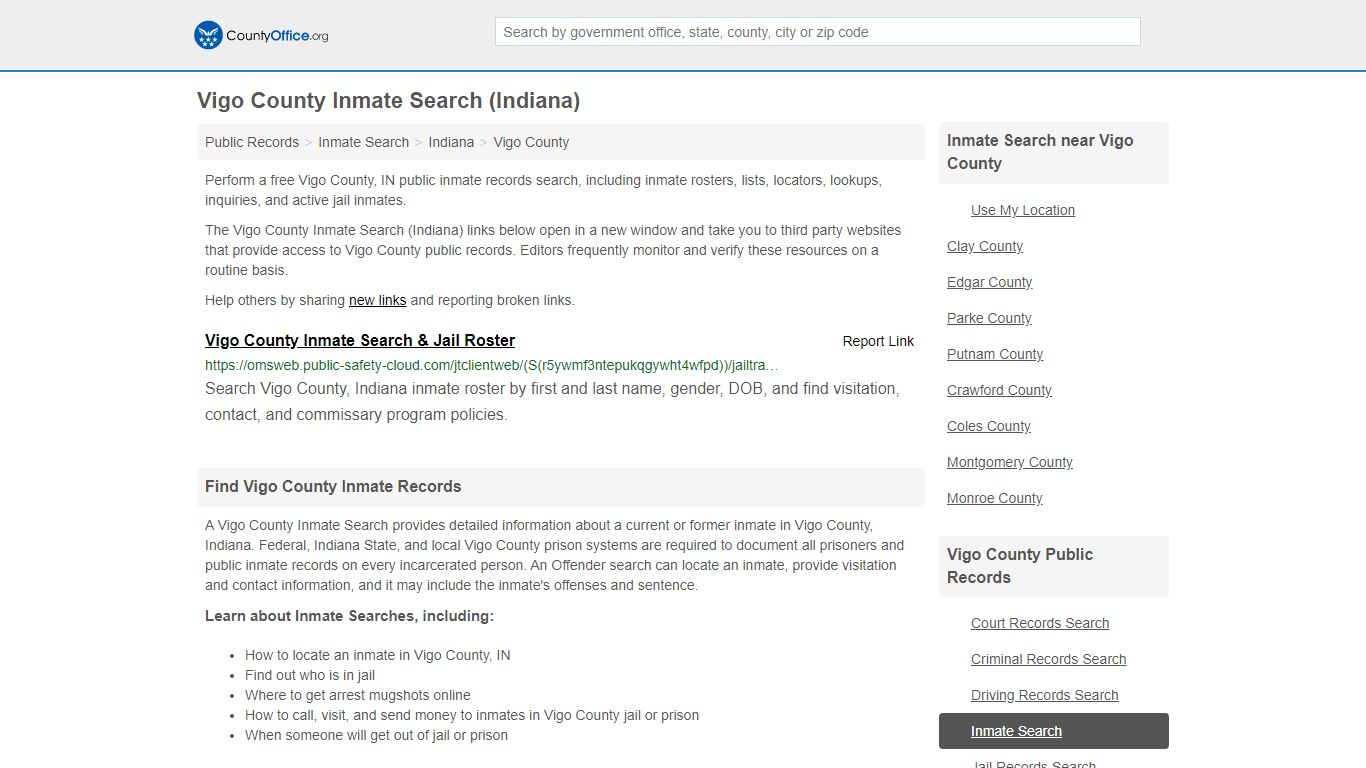Viewport: 1366px width, 768px height.
Task: Select Vigo County breadcrumb
Action: click(531, 142)
